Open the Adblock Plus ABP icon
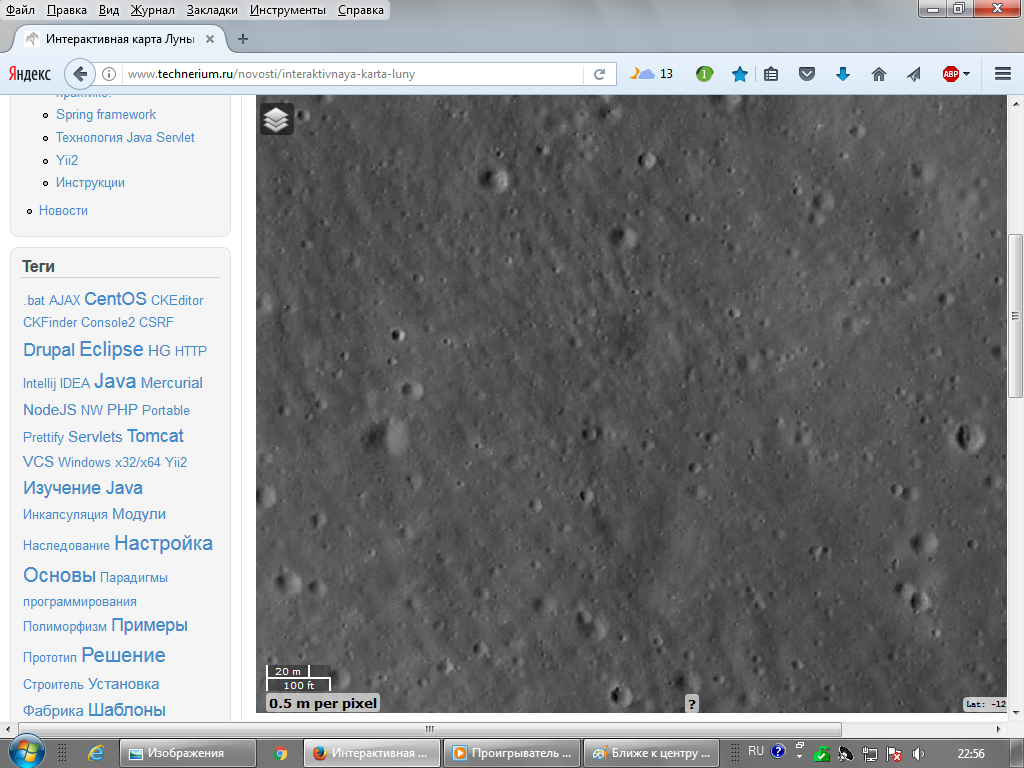 coord(950,74)
